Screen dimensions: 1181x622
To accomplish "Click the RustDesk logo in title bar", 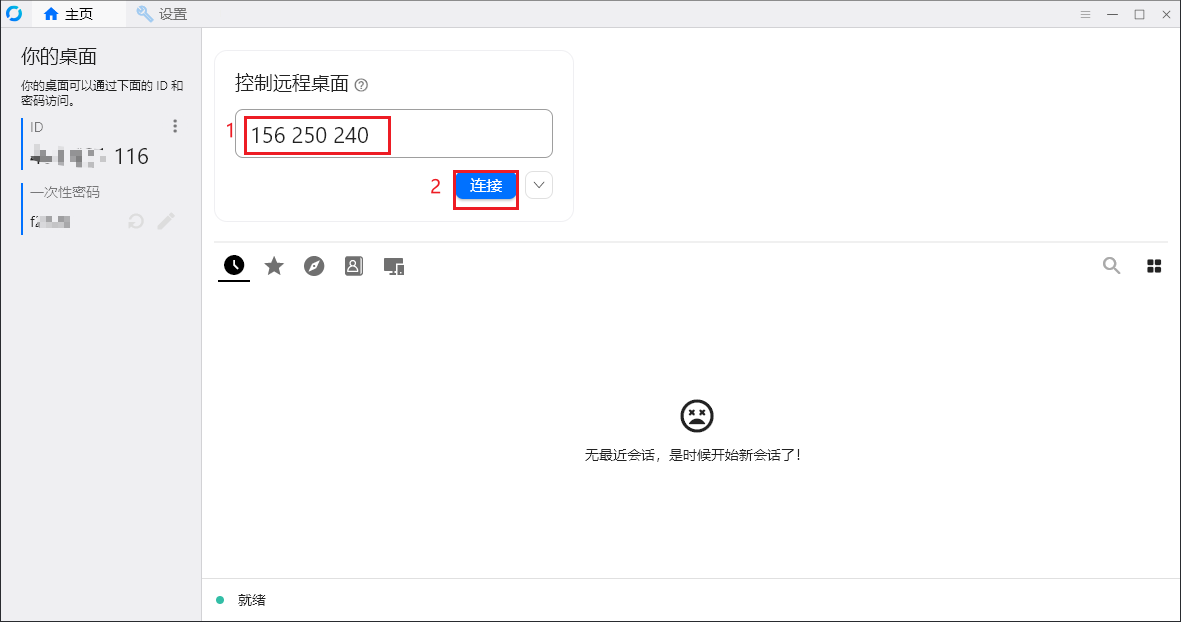I will point(13,14).
